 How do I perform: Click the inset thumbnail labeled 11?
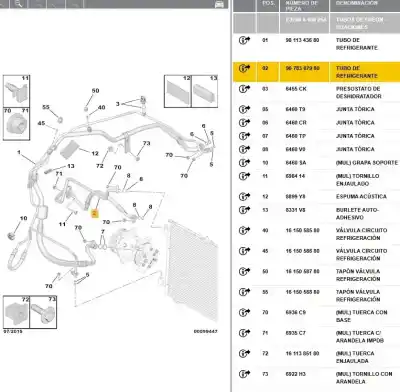(16, 91)
